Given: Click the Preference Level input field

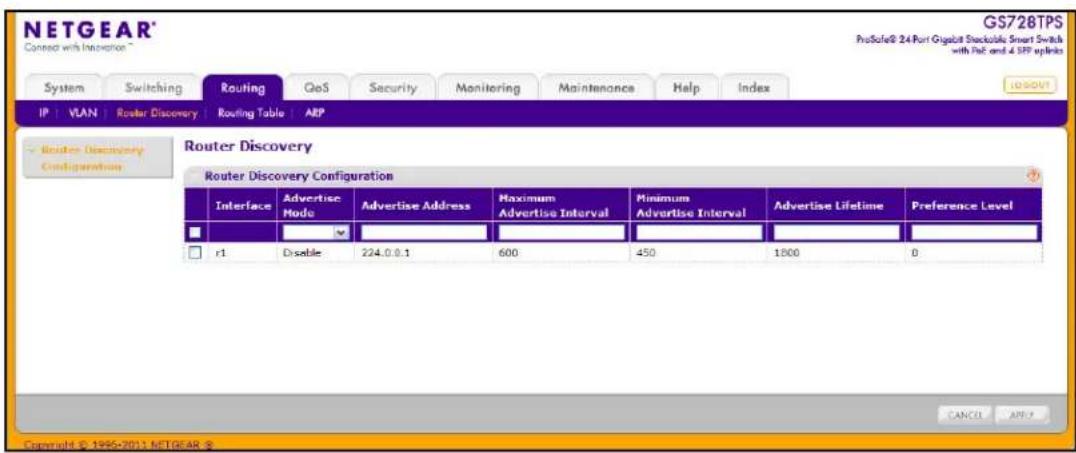Looking at the screenshot, I should [x=974, y=233].
